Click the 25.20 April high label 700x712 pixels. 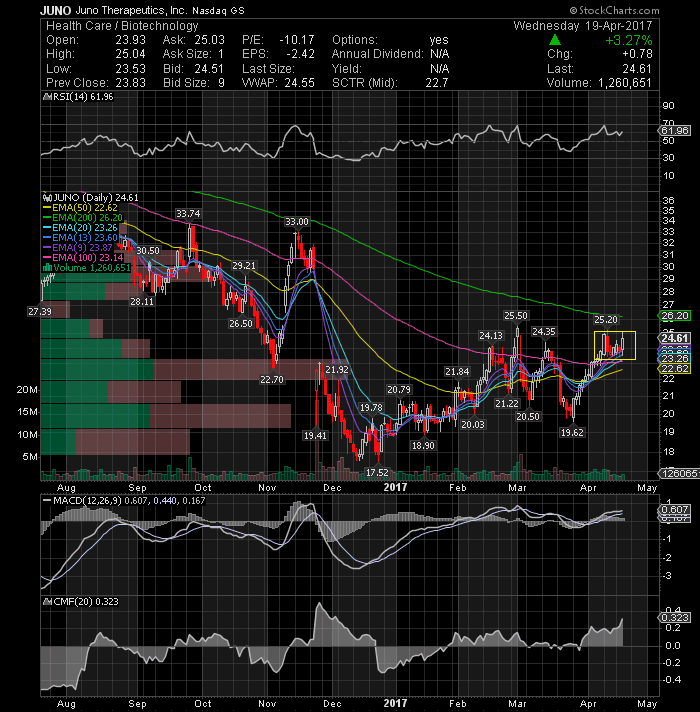[606, 320]
